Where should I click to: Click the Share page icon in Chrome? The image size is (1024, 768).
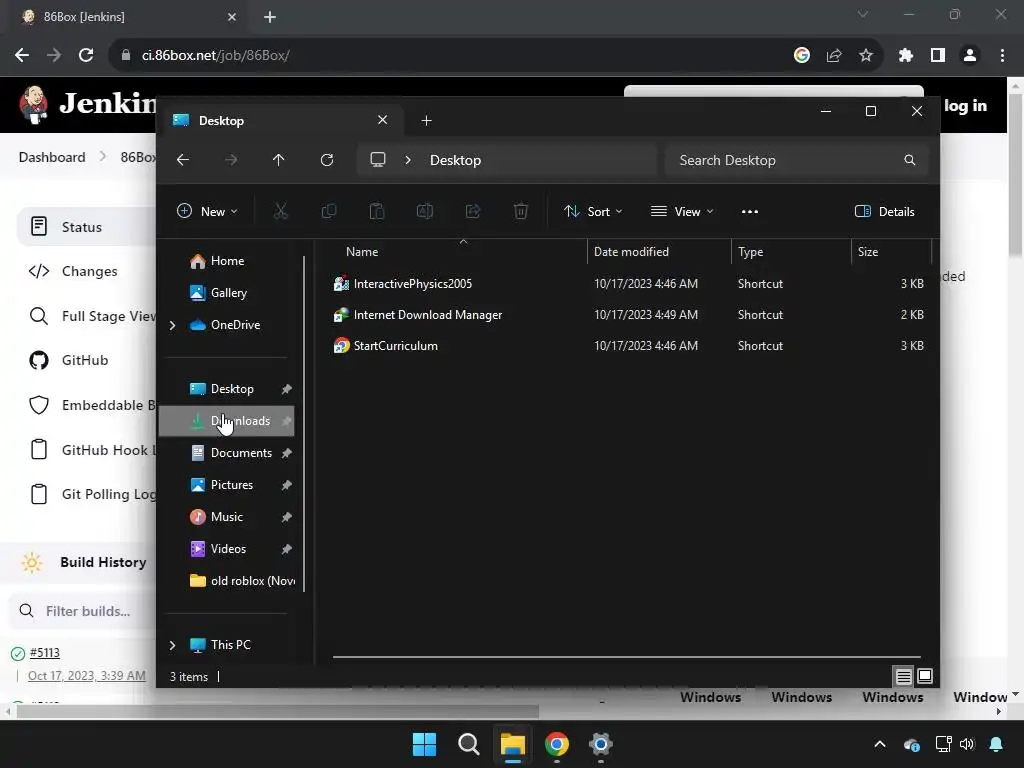click(834, 56)
